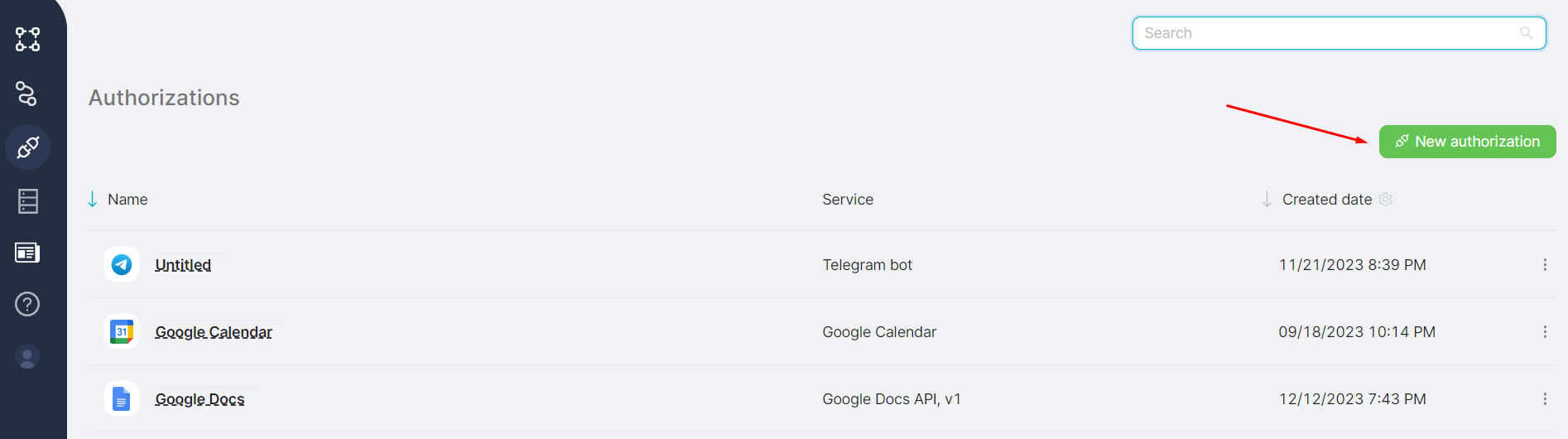Sort the list by Created date
The image size is (1568, 439).
coord(1326,200)
